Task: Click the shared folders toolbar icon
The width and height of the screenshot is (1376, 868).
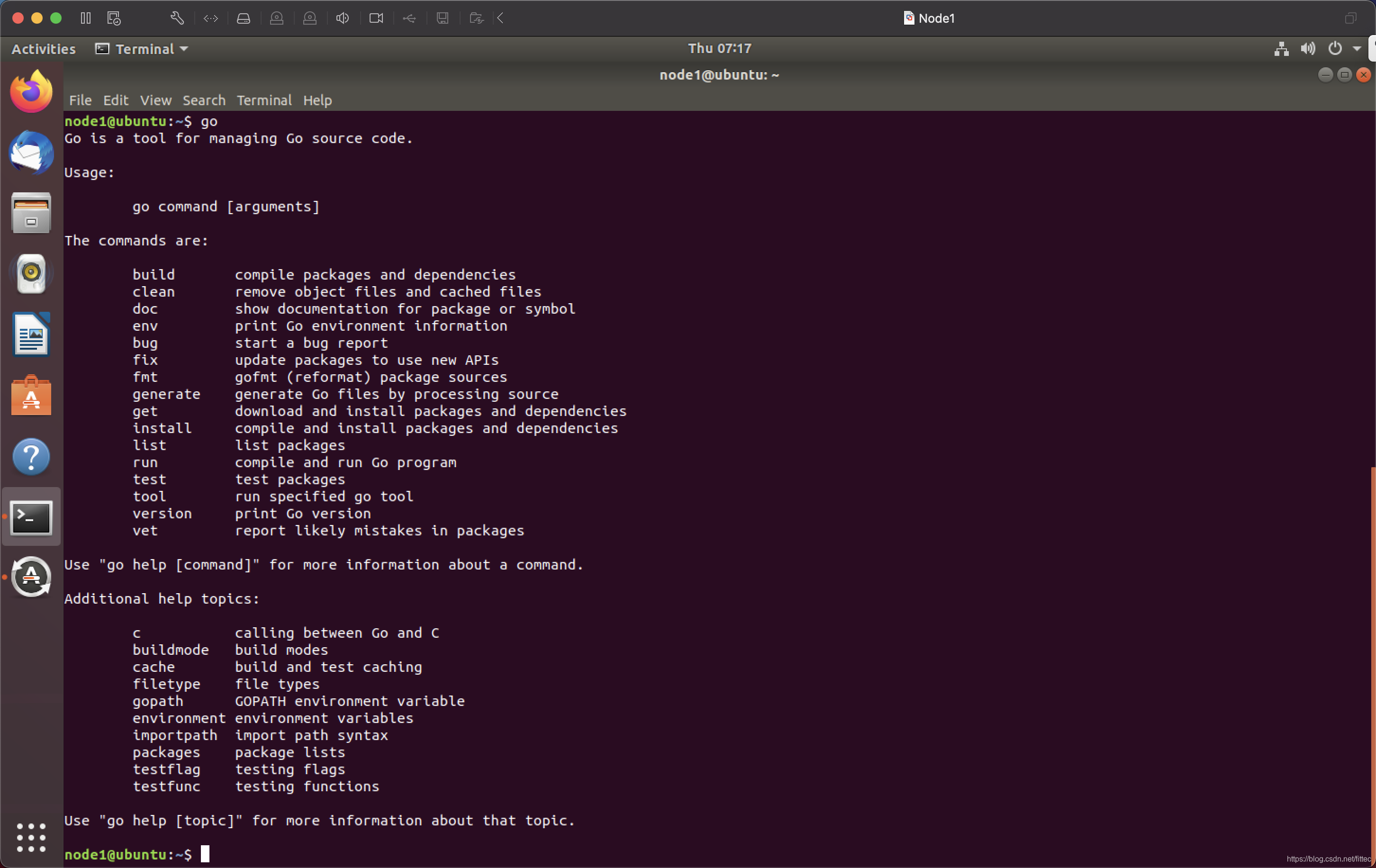Action: (476, 18)
